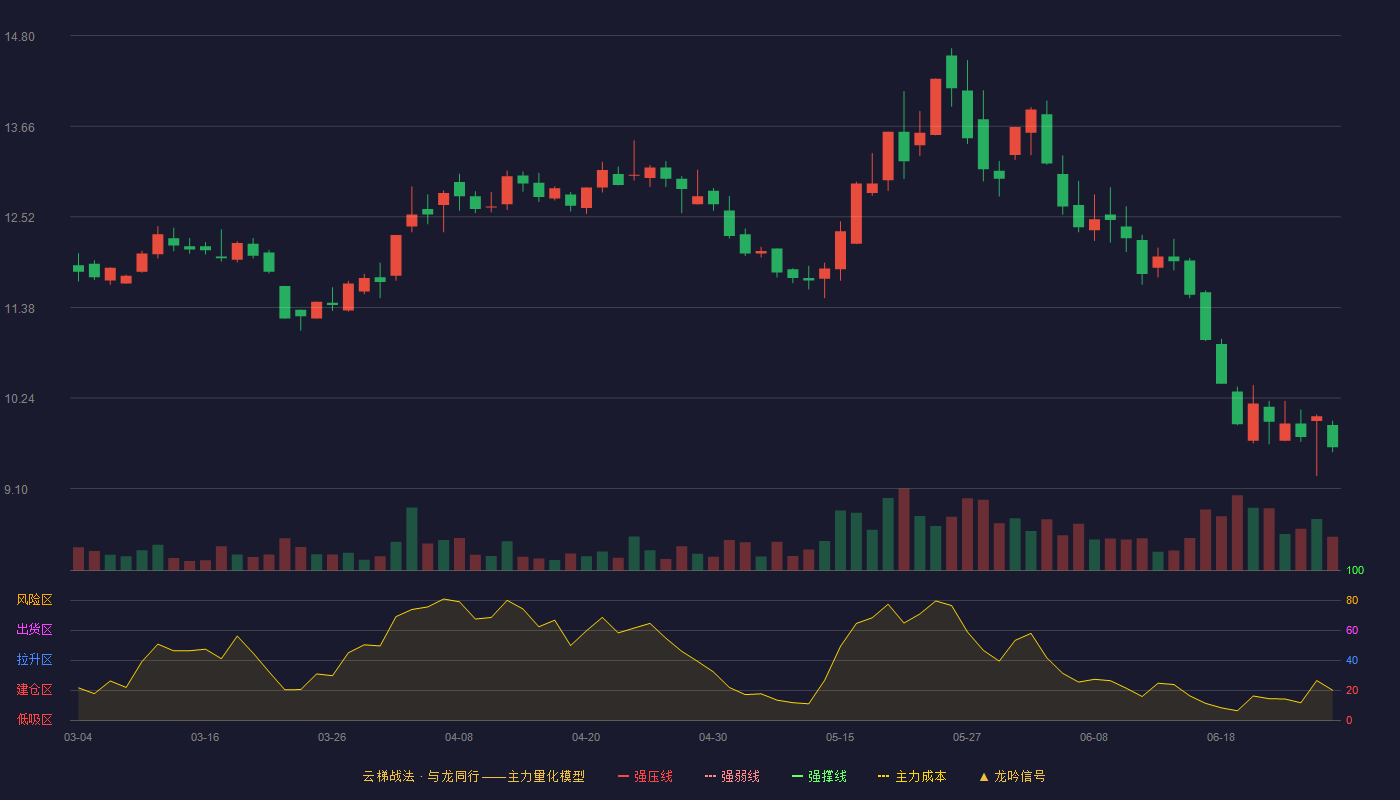Toggle the 主力成本 legend item
This screenshot has width=1400, height=800.
point(912,776)
